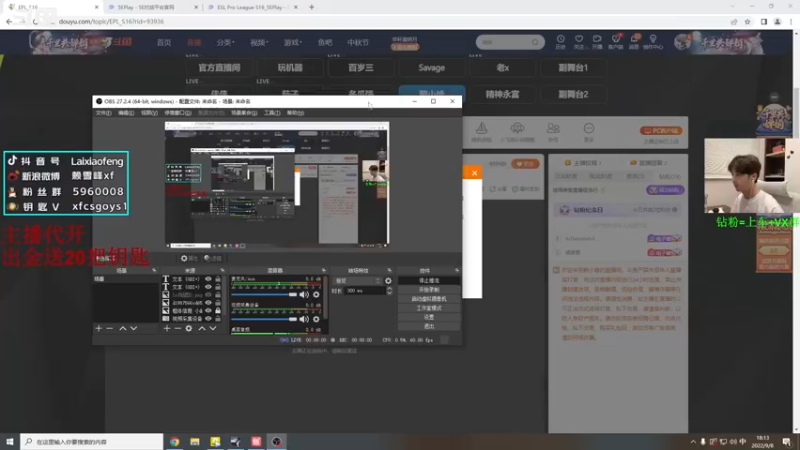Open OBS 编辑(E) menu
The image size is (800, 450).
126,113
